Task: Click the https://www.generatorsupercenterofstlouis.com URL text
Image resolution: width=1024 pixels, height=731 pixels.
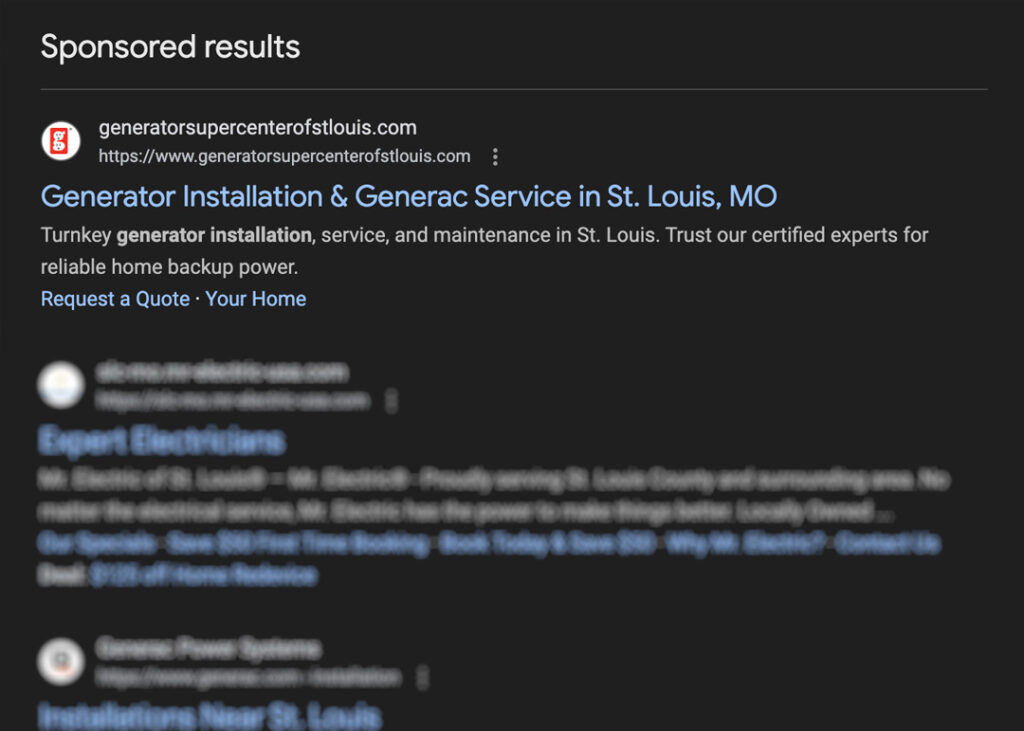Action: pyautogui.click(x=284, y=156)
